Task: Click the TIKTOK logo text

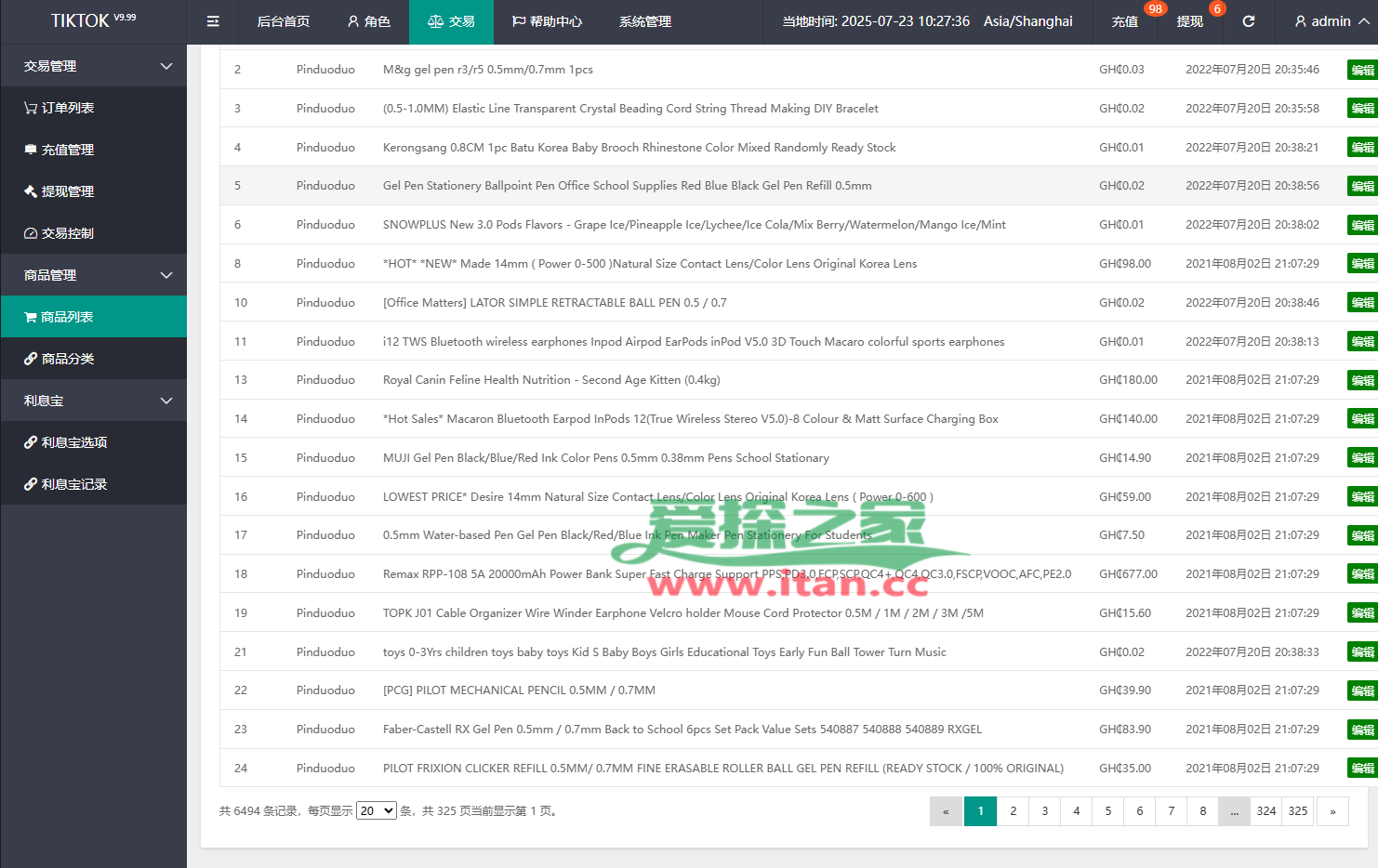Action: pyautogui.click(x=81, y=20)
